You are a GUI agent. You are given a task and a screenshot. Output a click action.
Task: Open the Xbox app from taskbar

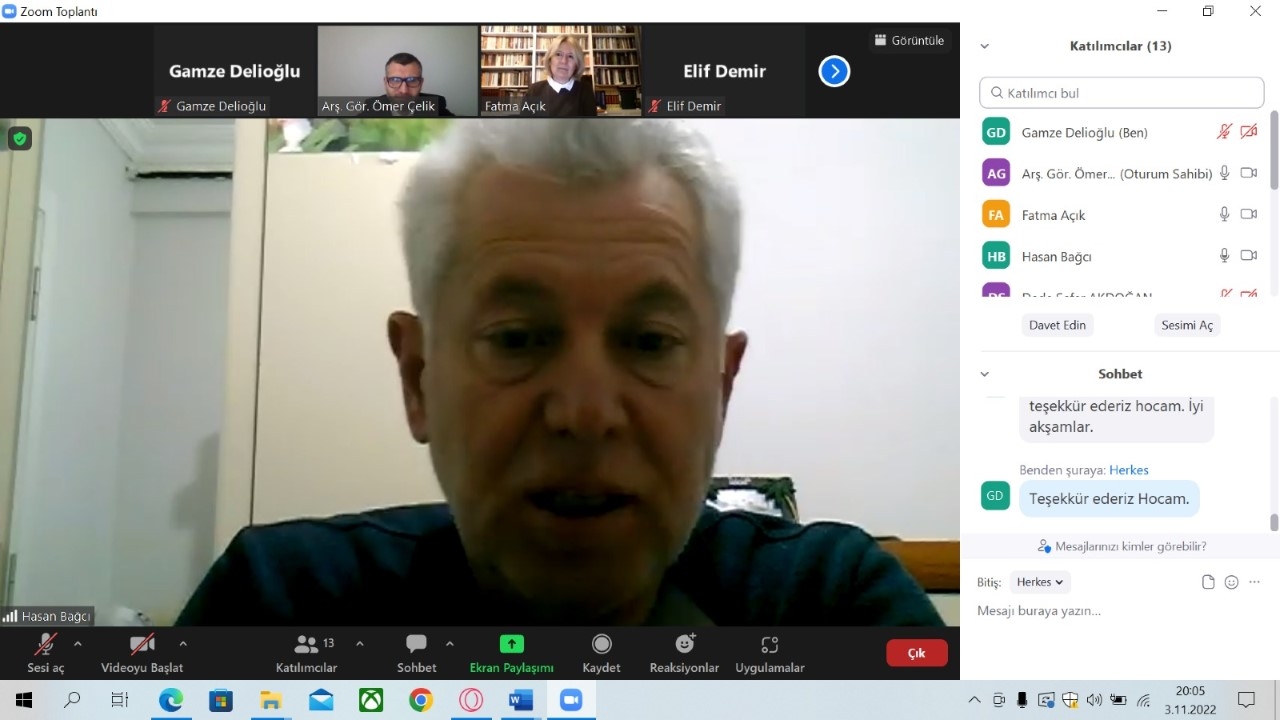[x=371, y=700]
